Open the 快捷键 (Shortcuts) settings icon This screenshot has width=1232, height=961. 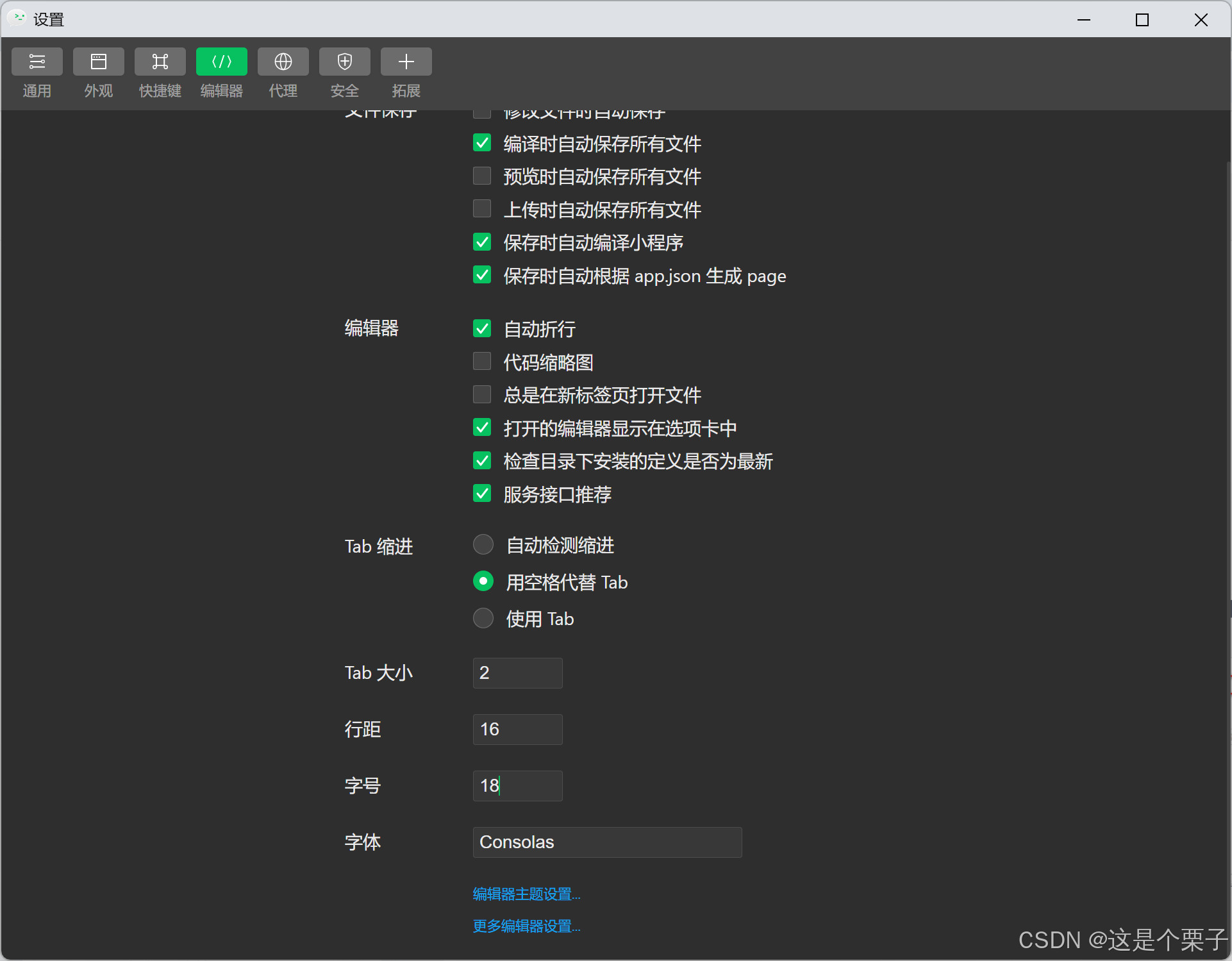(x=160, y=62)
